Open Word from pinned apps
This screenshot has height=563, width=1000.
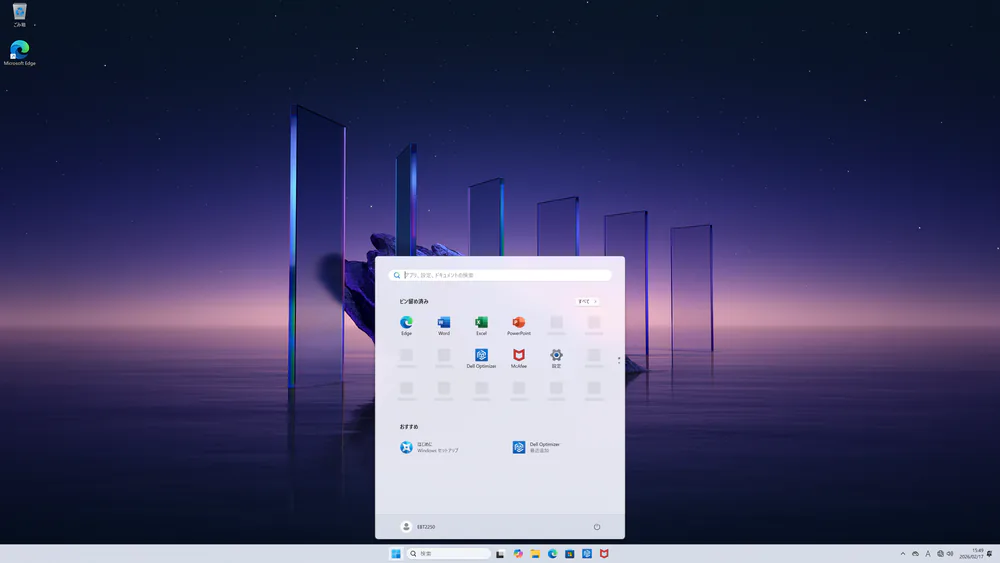[444, 323]
